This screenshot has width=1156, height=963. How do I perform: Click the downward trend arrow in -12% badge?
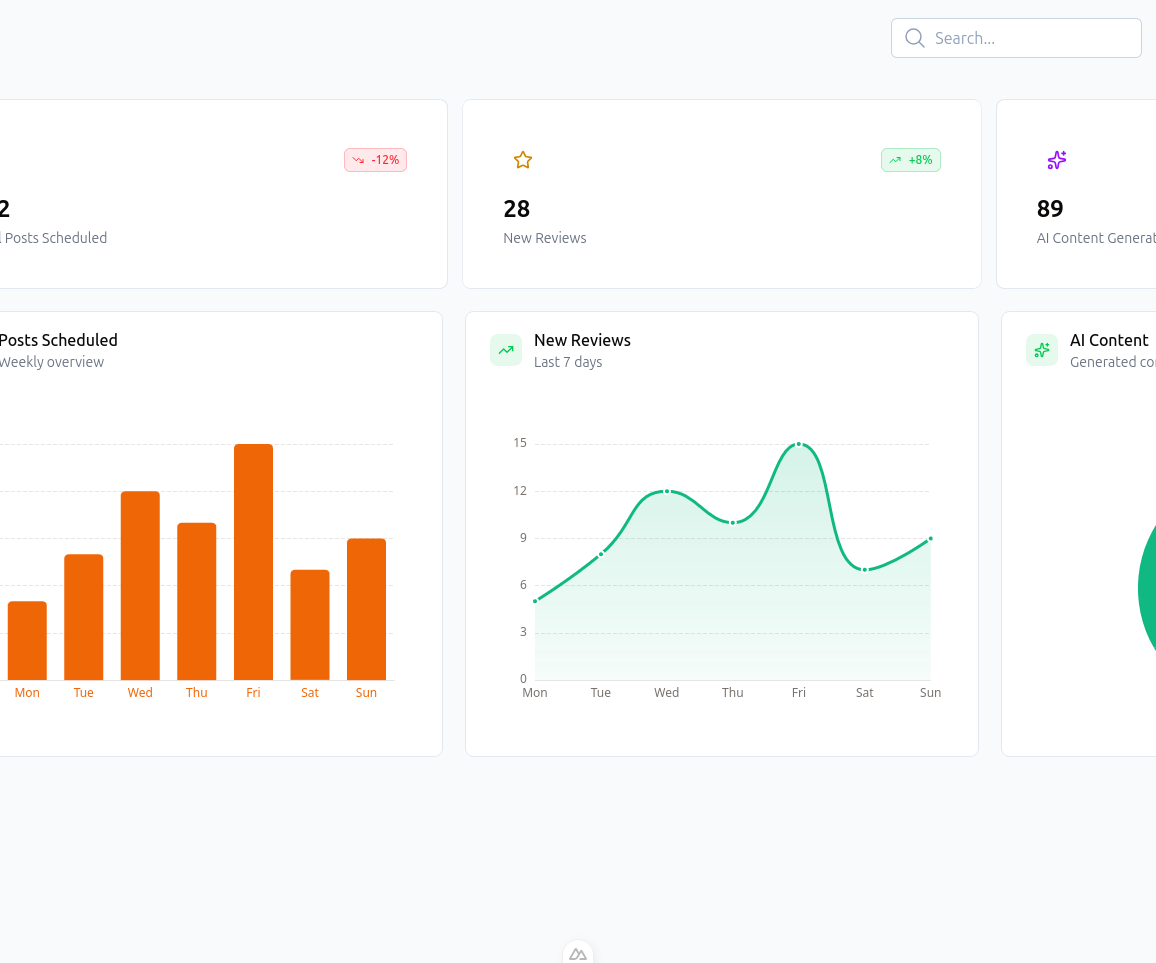pyautogui.click(x=358, y=160)
